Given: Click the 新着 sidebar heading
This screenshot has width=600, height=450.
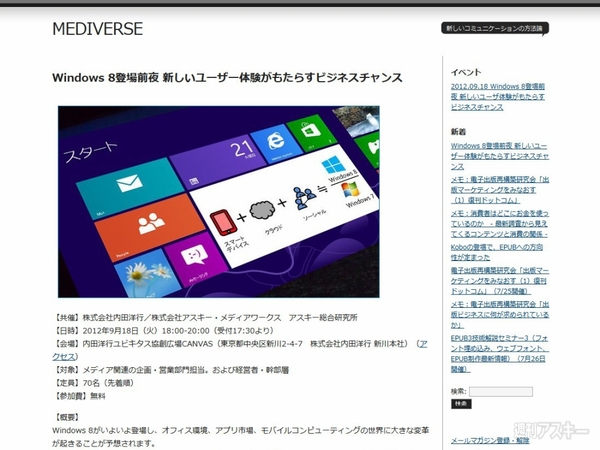Looking at the screenshot, I should (x=458, y=132).
